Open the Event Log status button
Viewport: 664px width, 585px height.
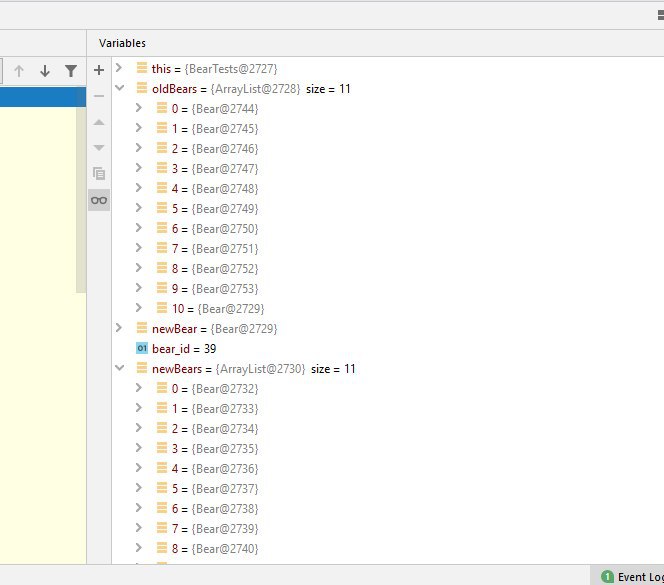(x=627, y=576)
